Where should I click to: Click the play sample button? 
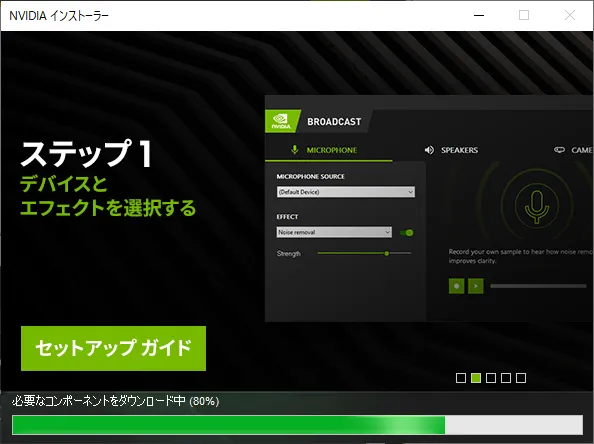tap(476, 286)
